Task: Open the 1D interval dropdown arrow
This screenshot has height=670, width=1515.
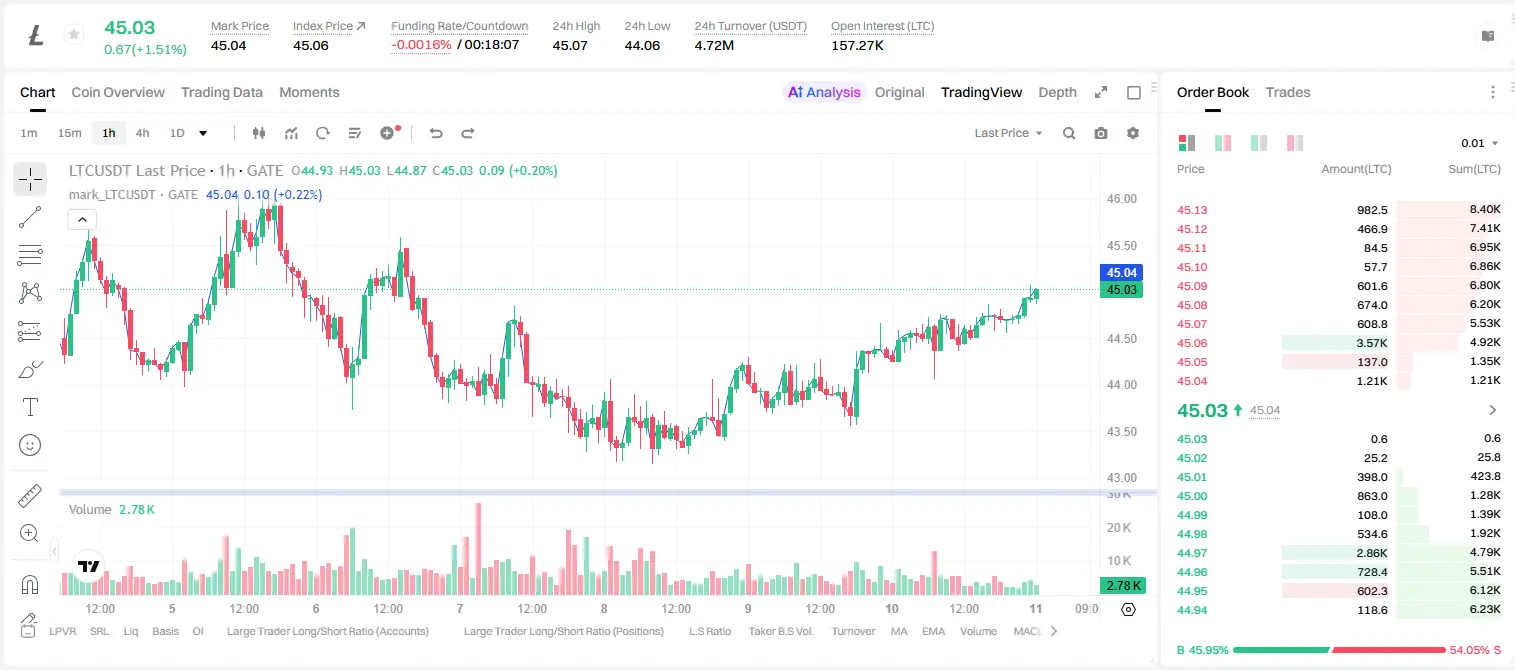Action: pos(203,133)
